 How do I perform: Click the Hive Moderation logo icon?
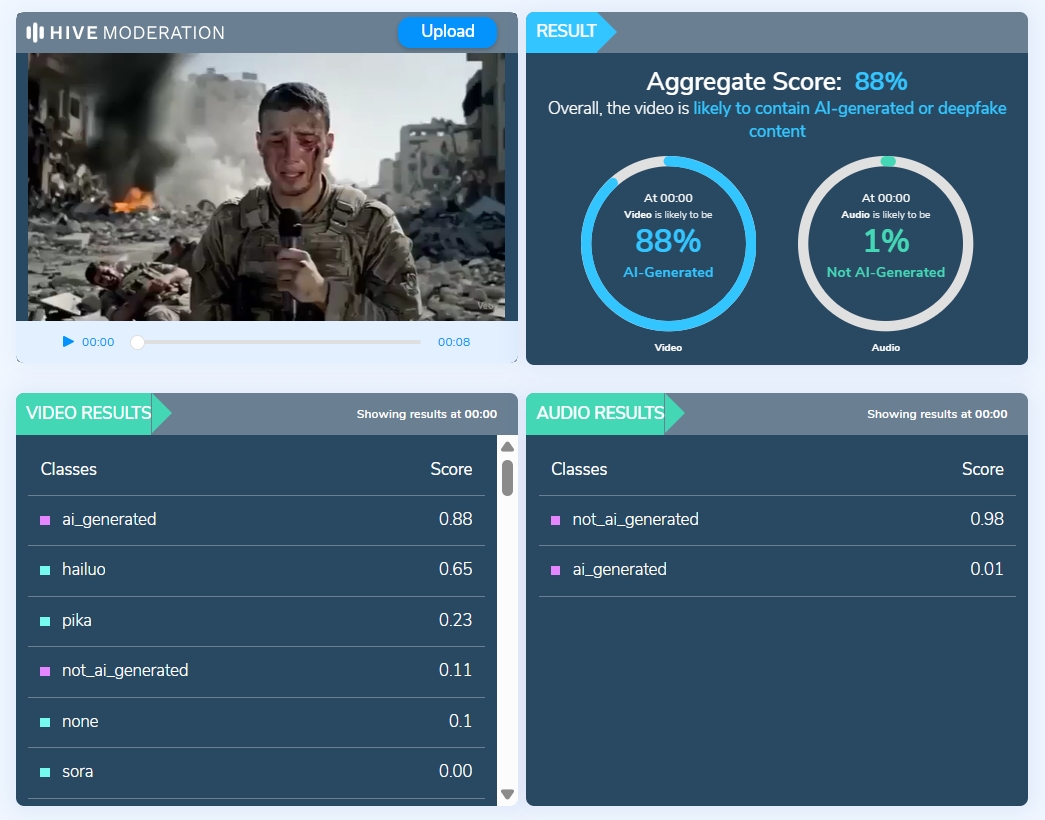35,32
